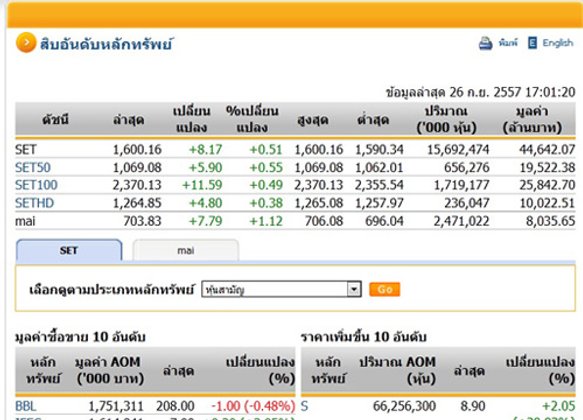Open the securities type dropdown

coord(281,289)
